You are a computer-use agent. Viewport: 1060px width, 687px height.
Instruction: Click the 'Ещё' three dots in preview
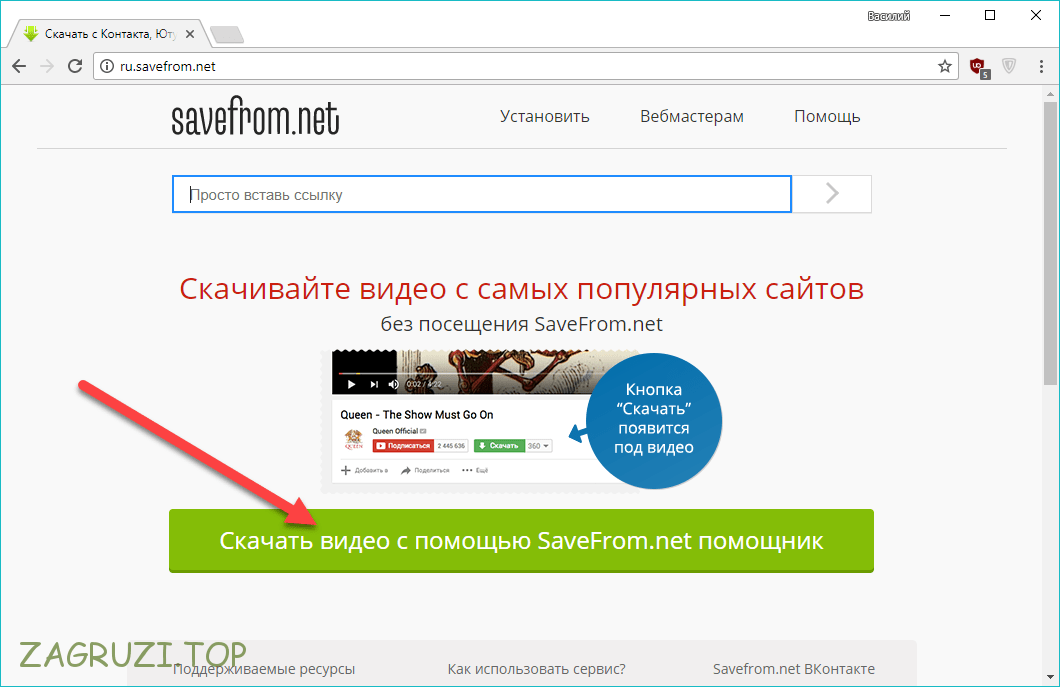(467, 470)
